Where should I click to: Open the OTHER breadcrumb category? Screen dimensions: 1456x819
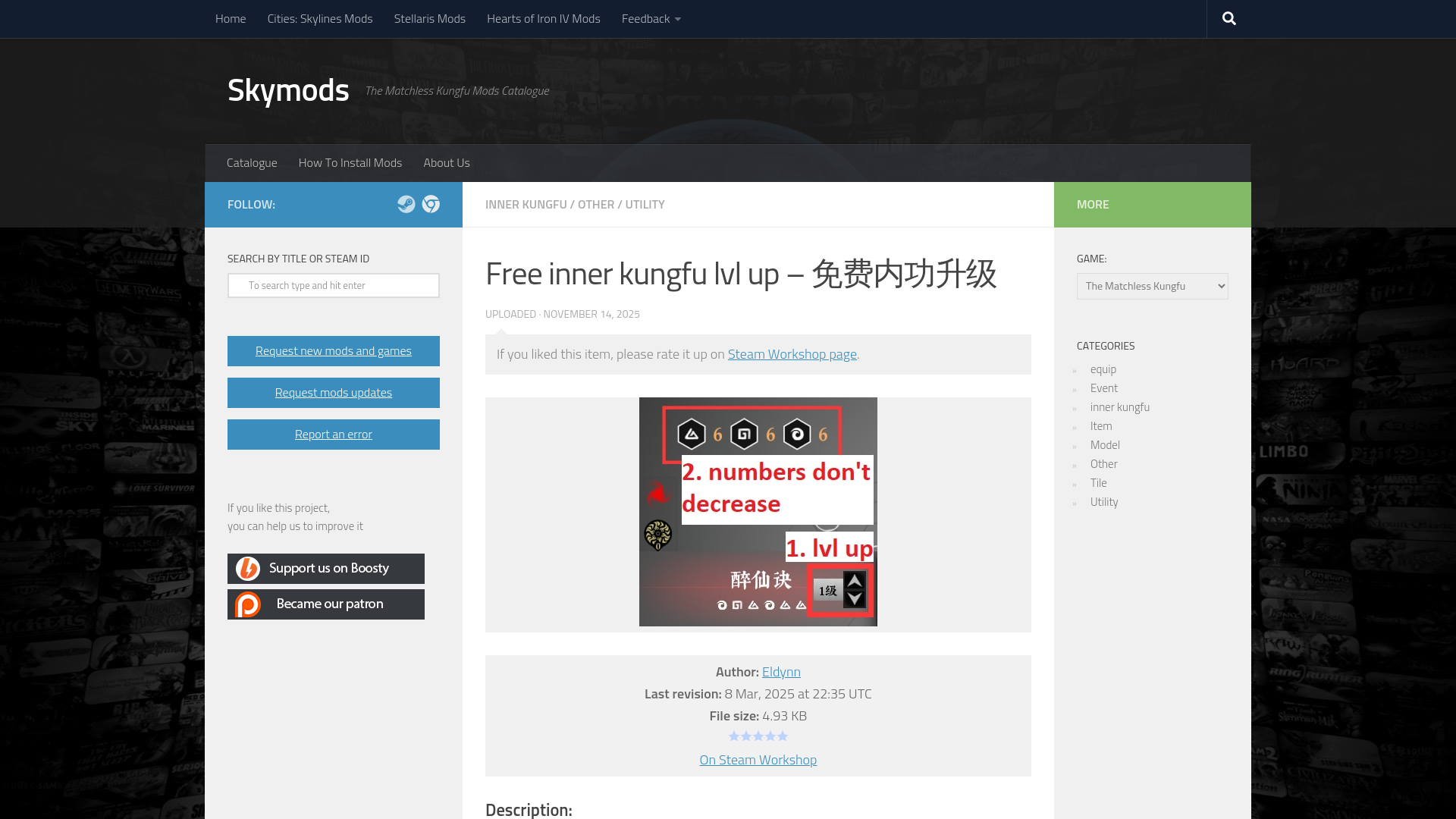pyautogui.click(x=596, y=205)
